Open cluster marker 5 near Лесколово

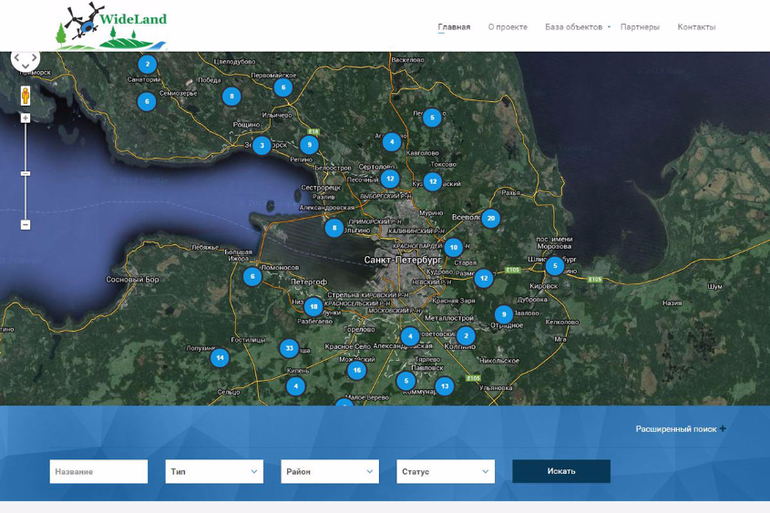click(x=432, y=118)
